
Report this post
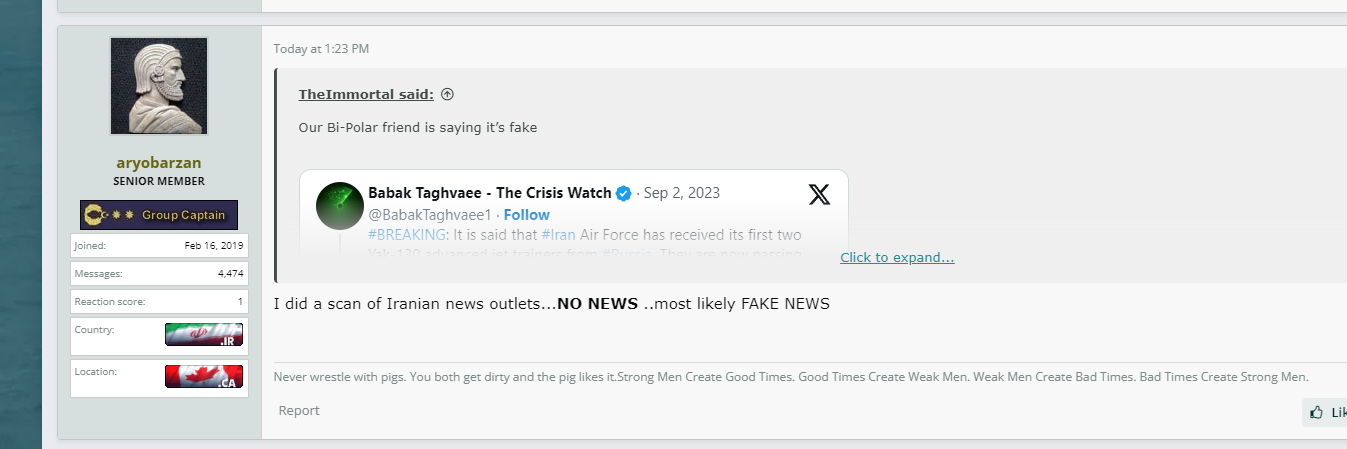tap(299, 411)
